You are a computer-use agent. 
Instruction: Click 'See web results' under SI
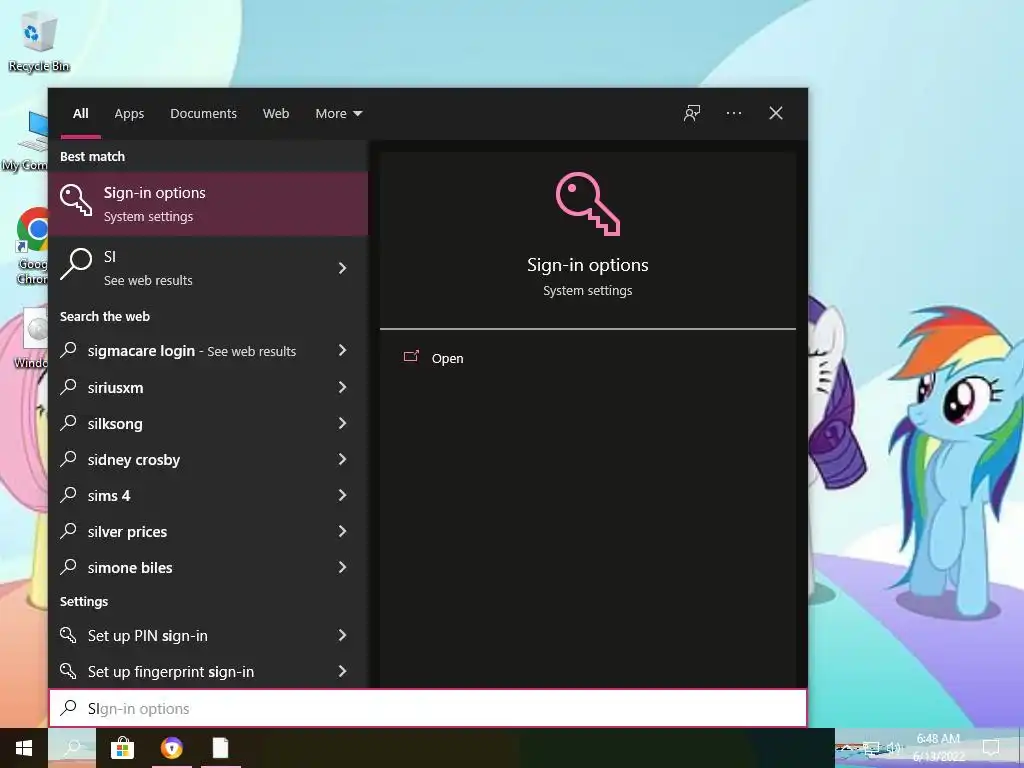(x=148, y=280)
